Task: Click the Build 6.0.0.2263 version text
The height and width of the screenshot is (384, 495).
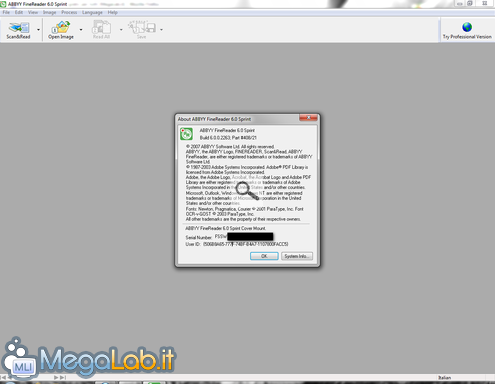Action: click(x=228, y=138)
